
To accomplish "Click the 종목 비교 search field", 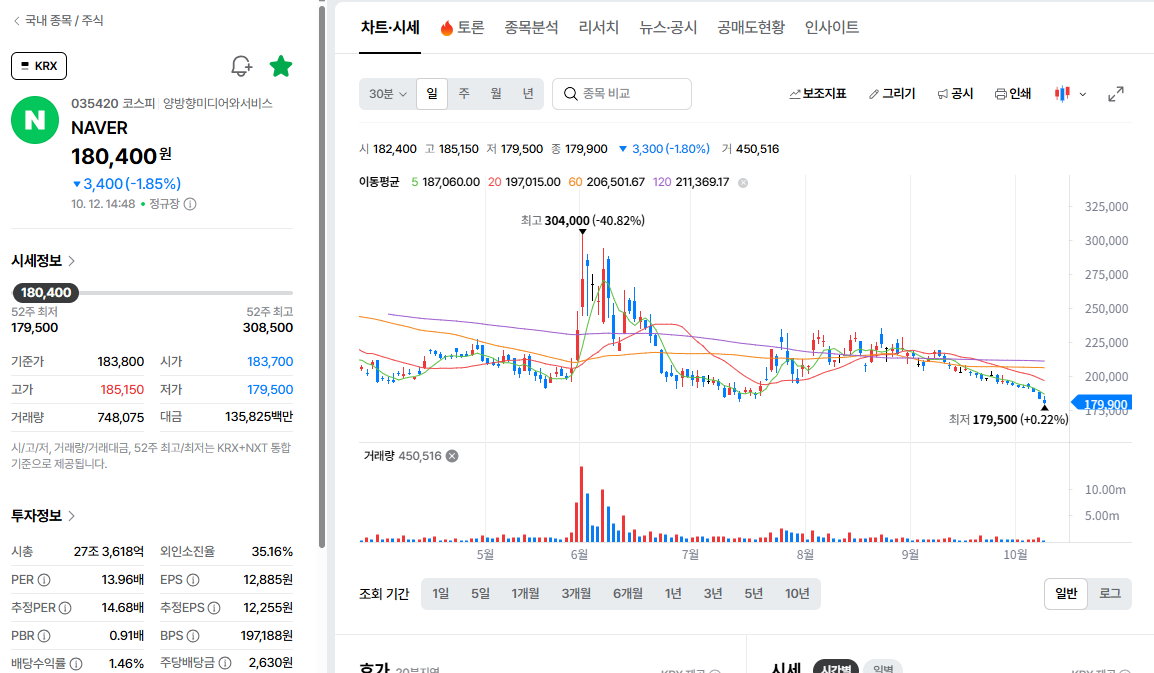I will coord(622,94).
